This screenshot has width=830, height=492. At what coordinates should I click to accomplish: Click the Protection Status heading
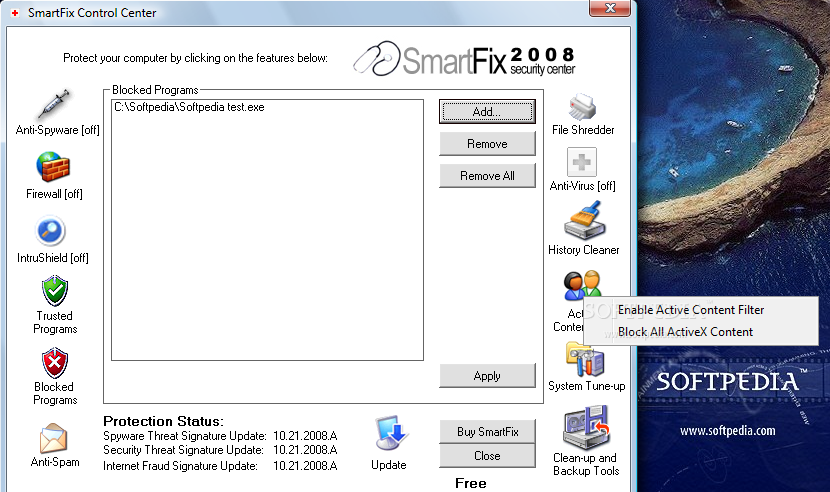click(x=163, y=421)
